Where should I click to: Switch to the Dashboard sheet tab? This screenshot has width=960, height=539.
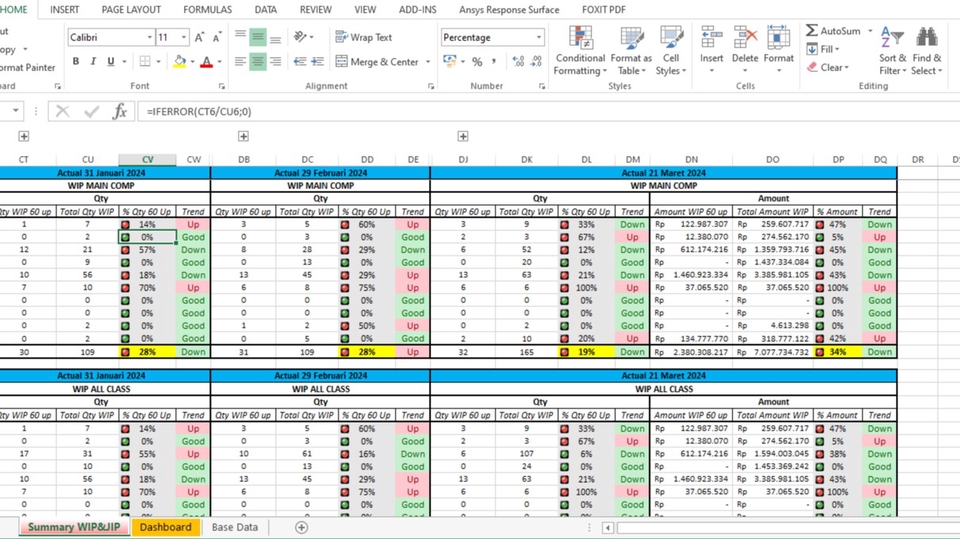click(165, 527)
